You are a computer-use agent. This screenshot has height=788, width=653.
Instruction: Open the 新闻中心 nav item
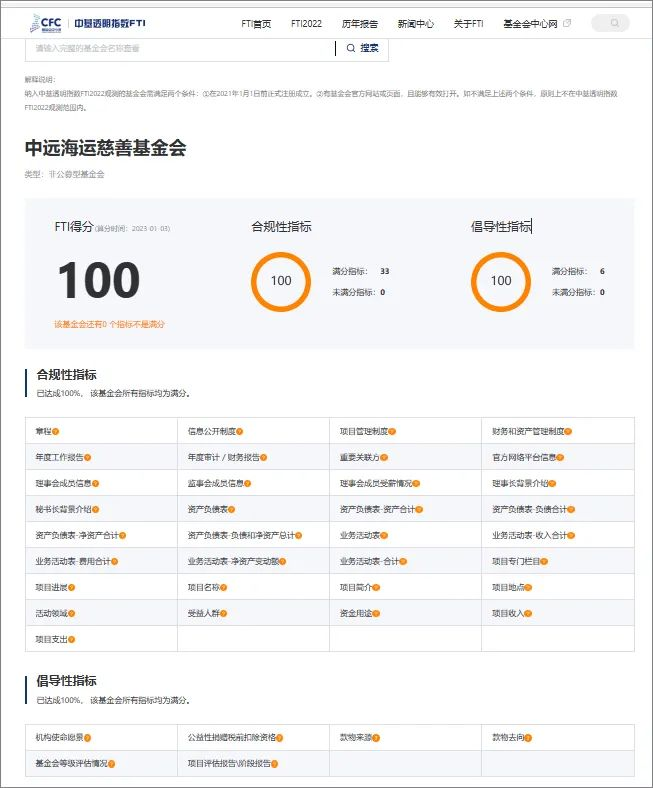click(x=415, y=24)
